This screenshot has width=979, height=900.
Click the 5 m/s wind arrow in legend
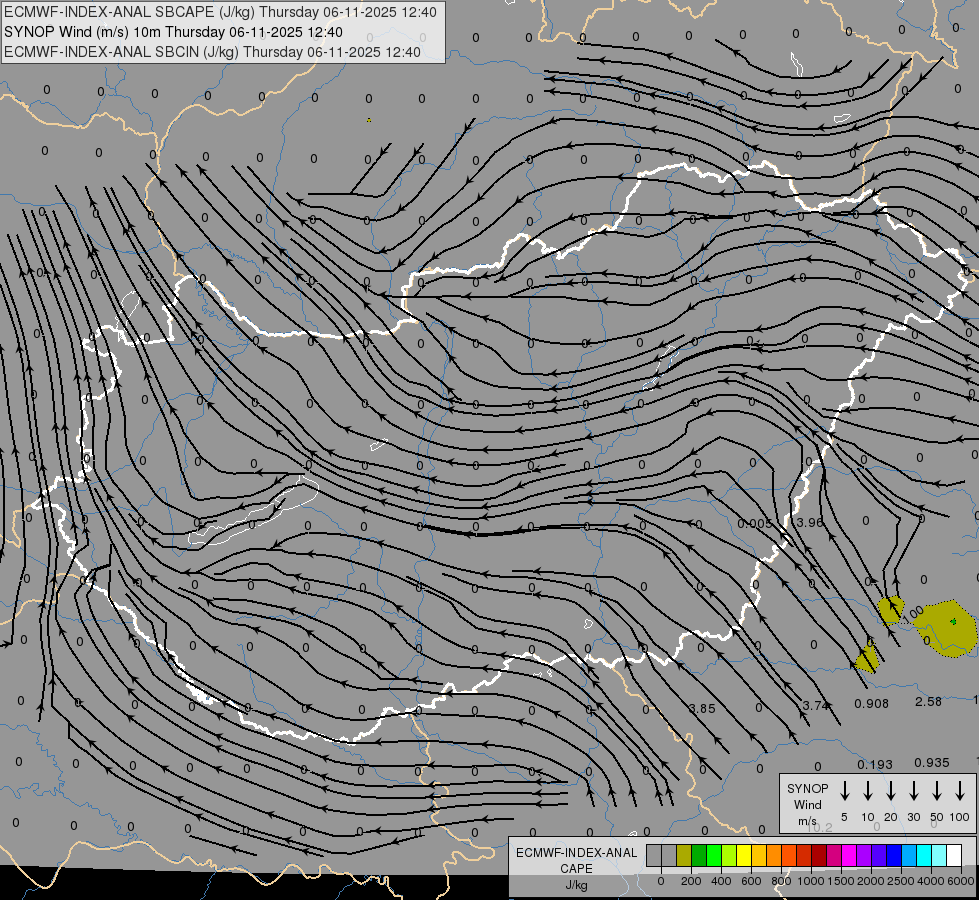pos(844,790)
